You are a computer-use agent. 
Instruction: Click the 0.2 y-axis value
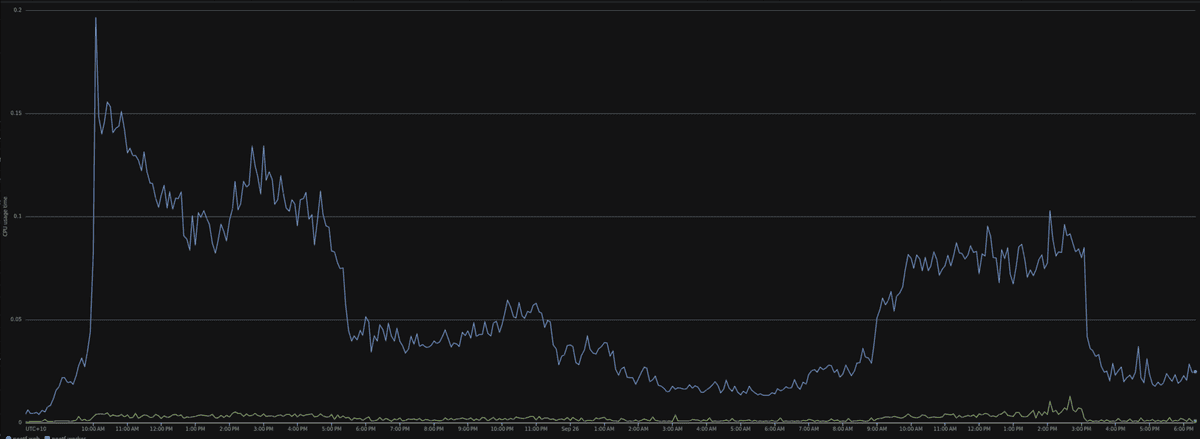pyautogui.click(x=20, y=10)
